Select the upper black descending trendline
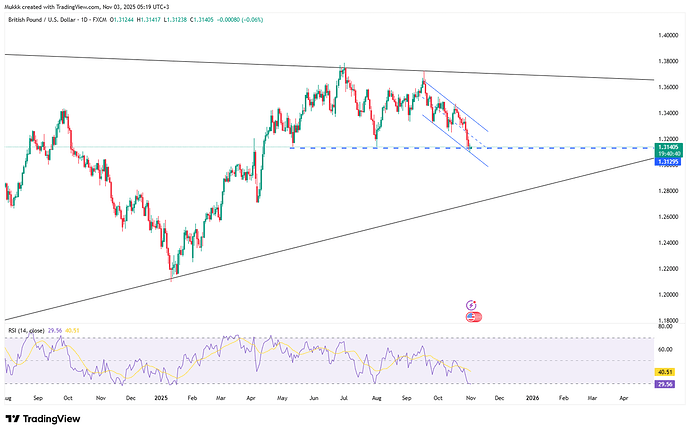Image resolution: width=690 pixels, height=433 pixels. (200, 61)
